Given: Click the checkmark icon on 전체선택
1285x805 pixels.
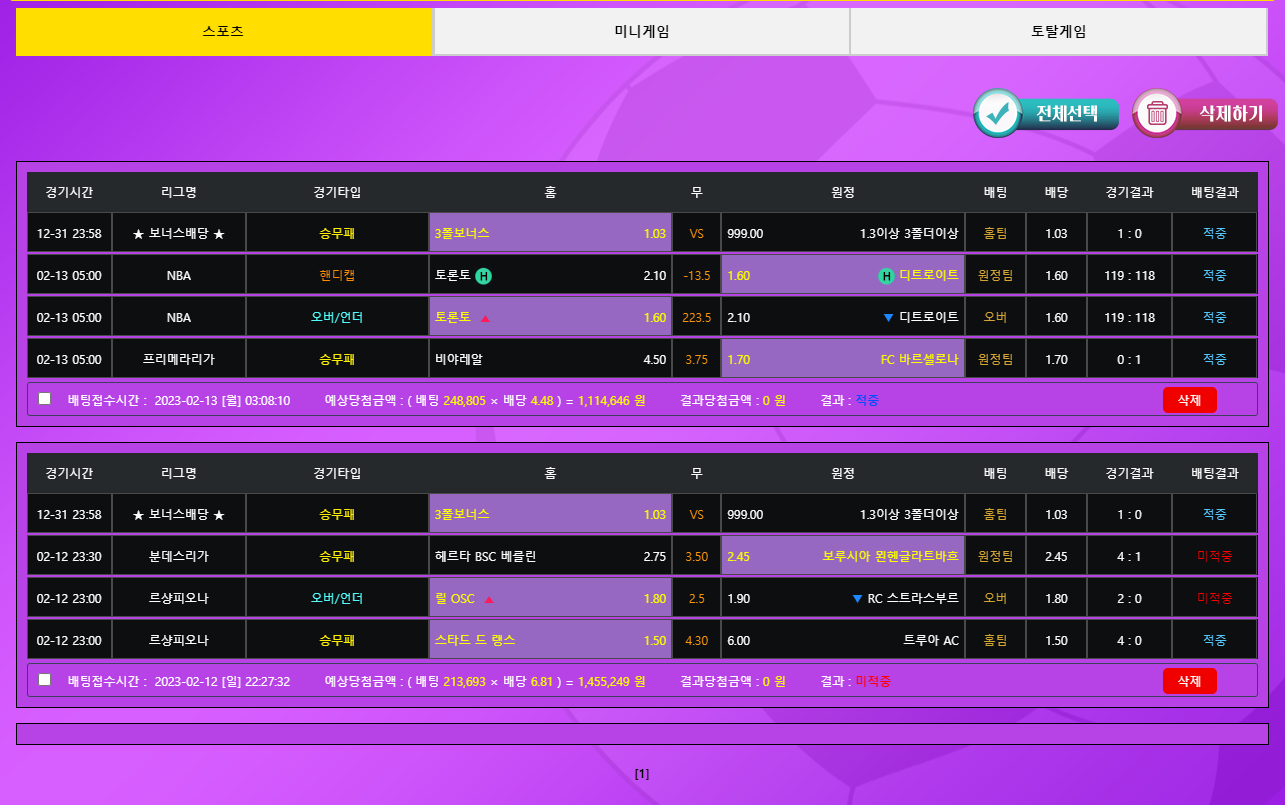Looking at the screenshot, I should [997, 114].
